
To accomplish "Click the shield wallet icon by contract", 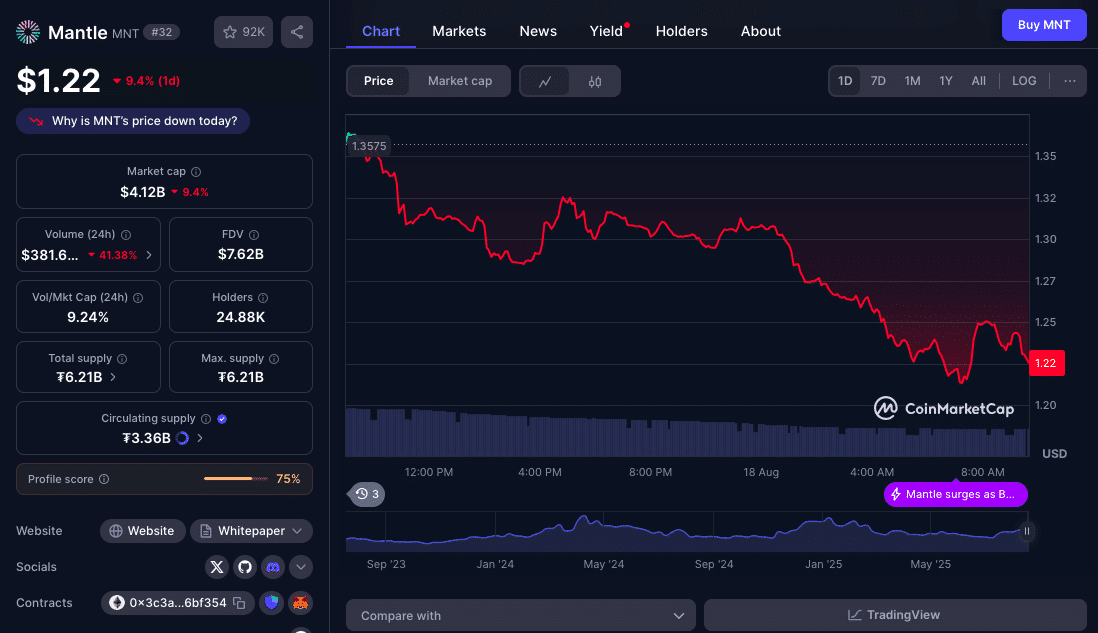I will click(272, 603).
